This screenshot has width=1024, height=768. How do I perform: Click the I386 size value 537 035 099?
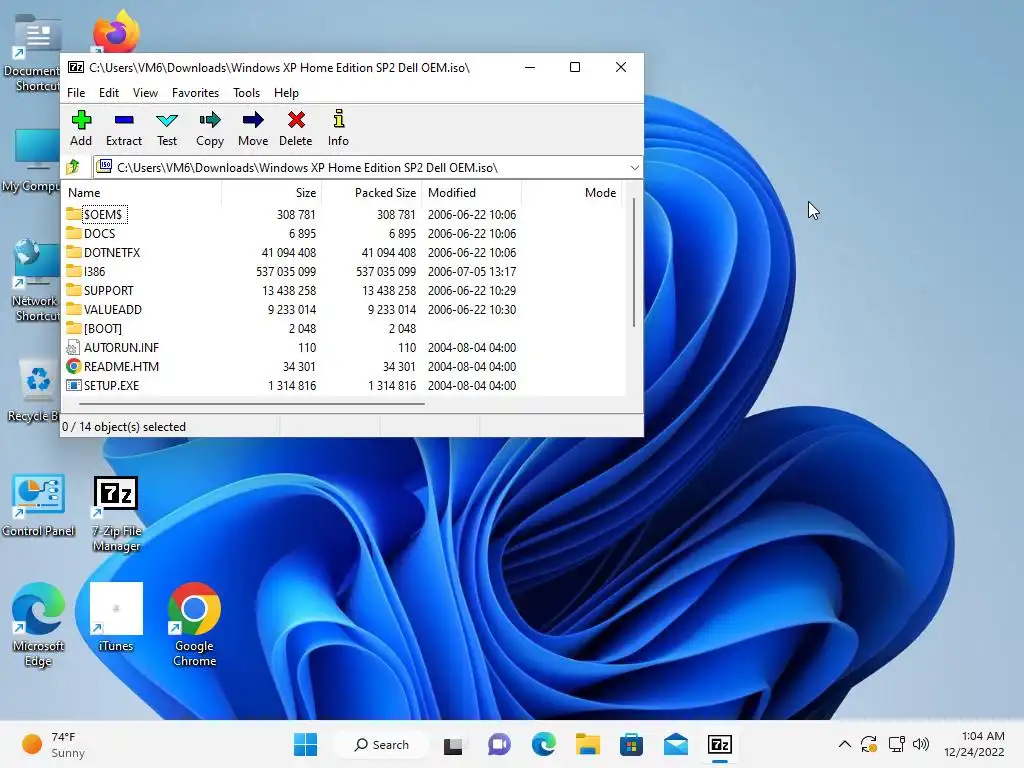tap(285, 271)
